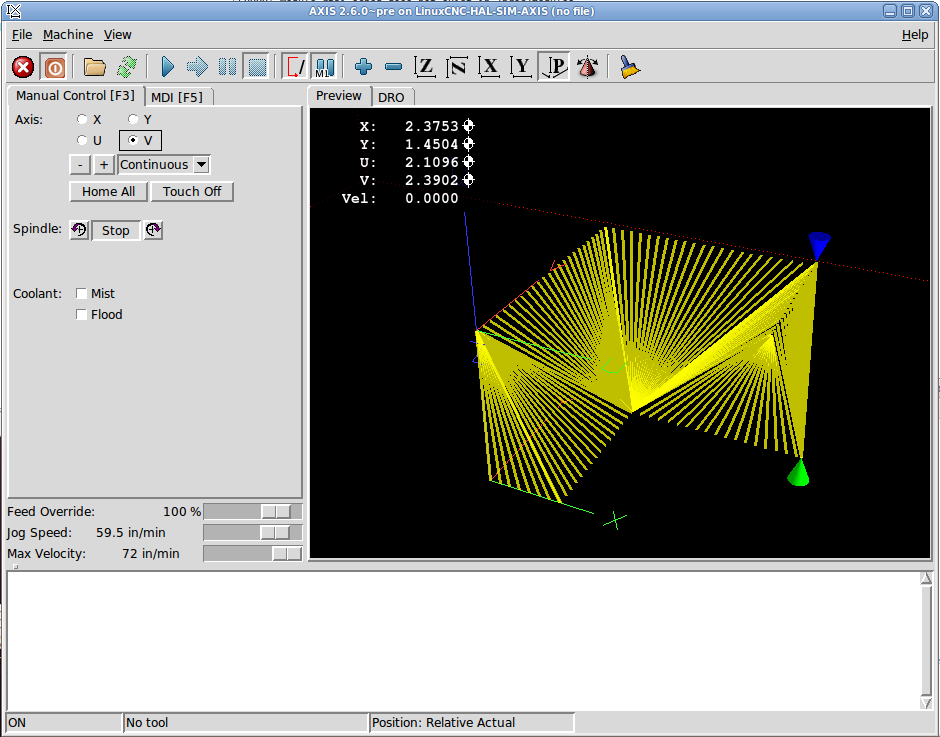Toggle optional pause M1 icon
Screen dimensions: 940x737
(324, 67)
